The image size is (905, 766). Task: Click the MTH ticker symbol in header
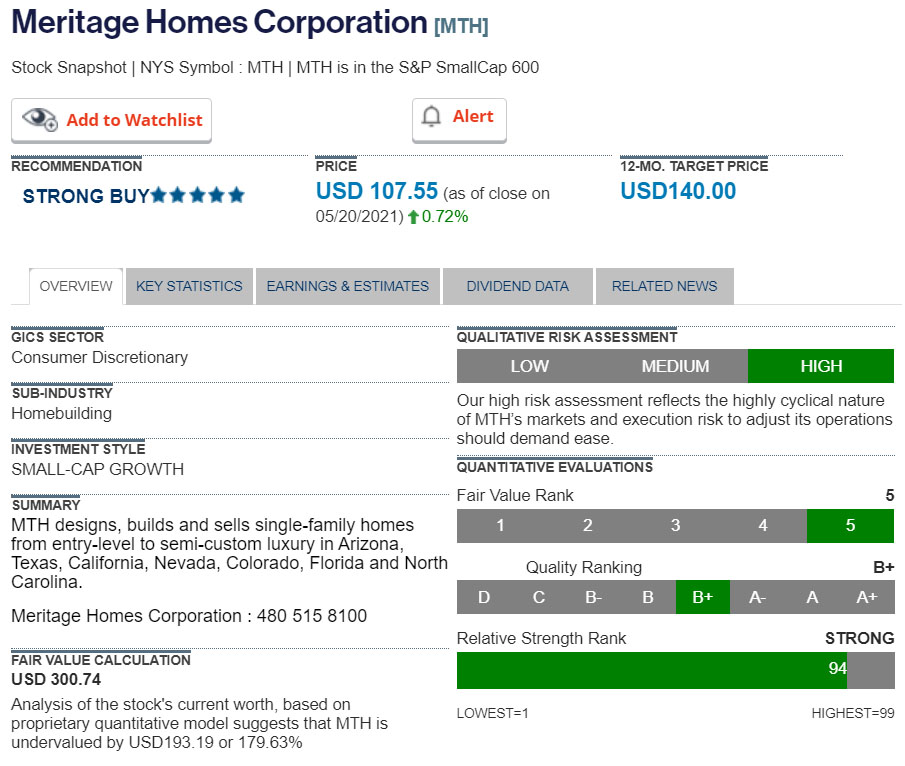[461, 26]
